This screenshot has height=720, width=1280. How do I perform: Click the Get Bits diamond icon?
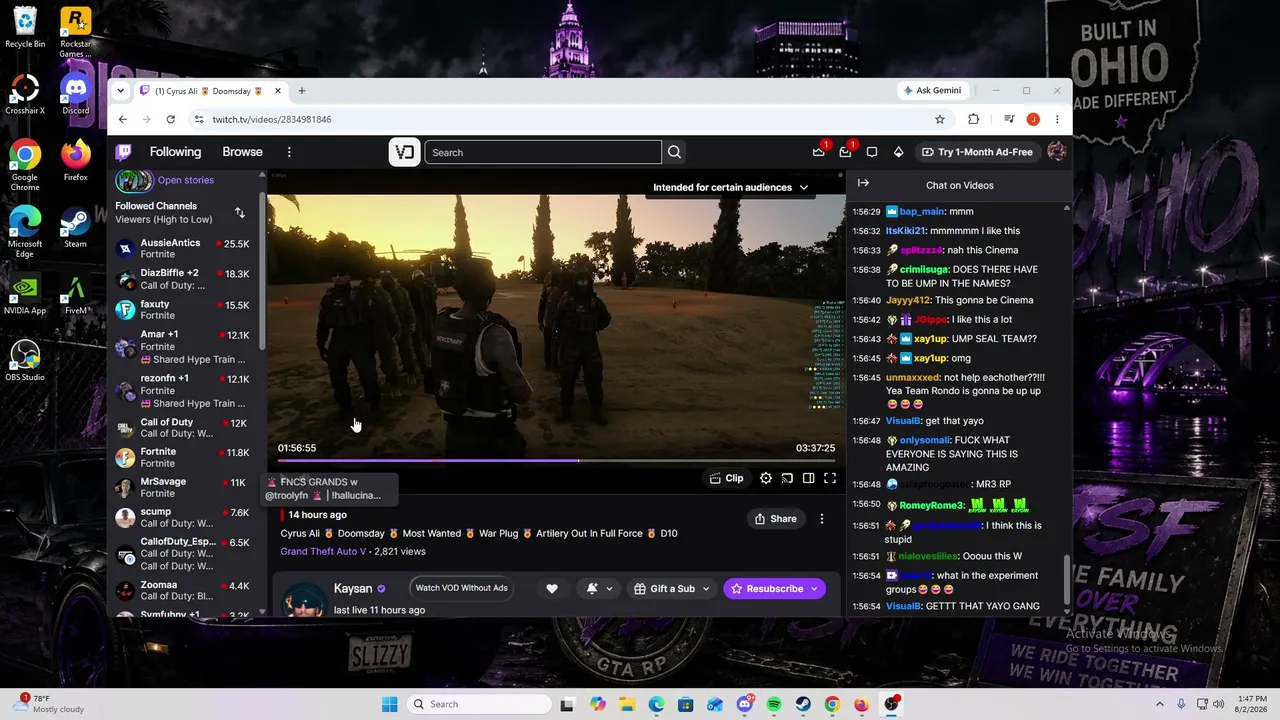click(x=898, y=152)
